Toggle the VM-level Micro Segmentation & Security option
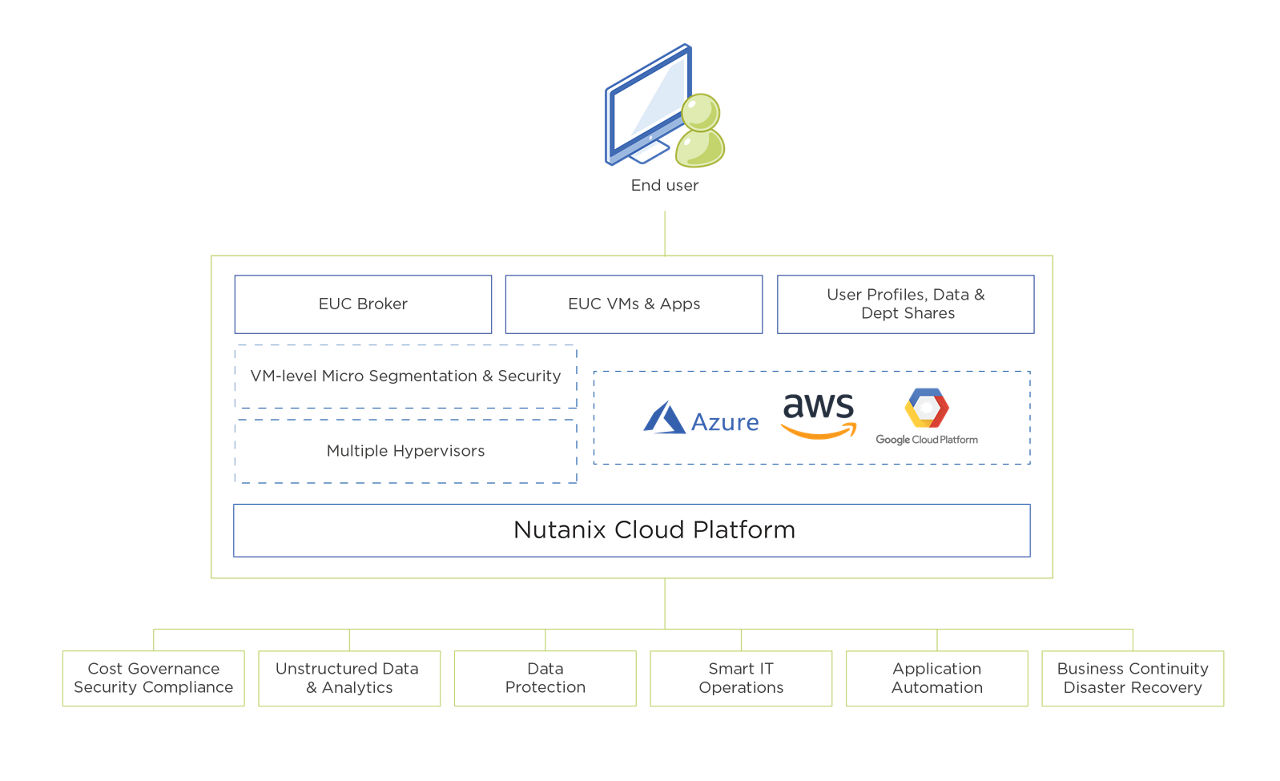 pyautogui.click(x=405, y=377)
